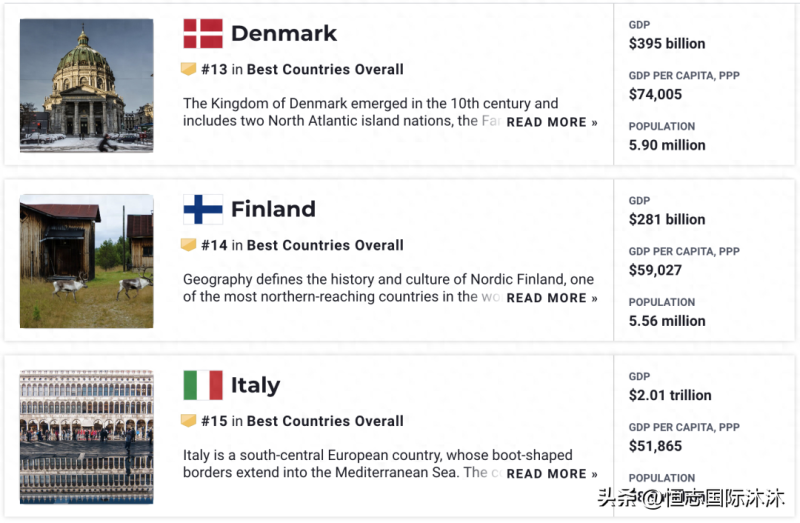Open the Denmark country title link

click(x=284, y=34)
